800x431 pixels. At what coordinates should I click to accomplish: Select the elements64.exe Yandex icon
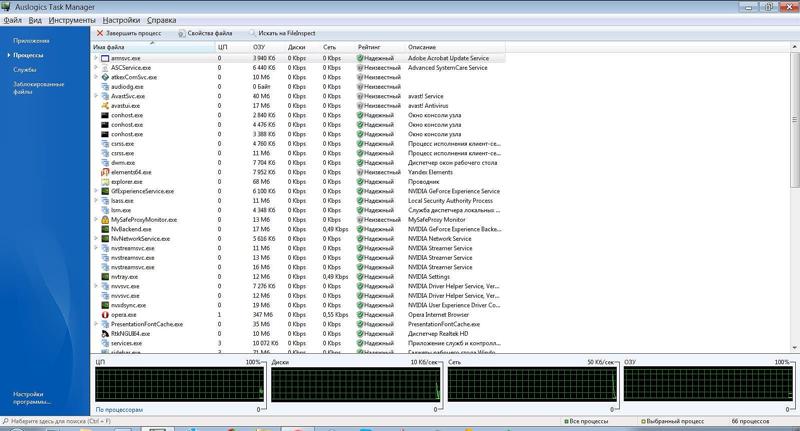(105, 172)
